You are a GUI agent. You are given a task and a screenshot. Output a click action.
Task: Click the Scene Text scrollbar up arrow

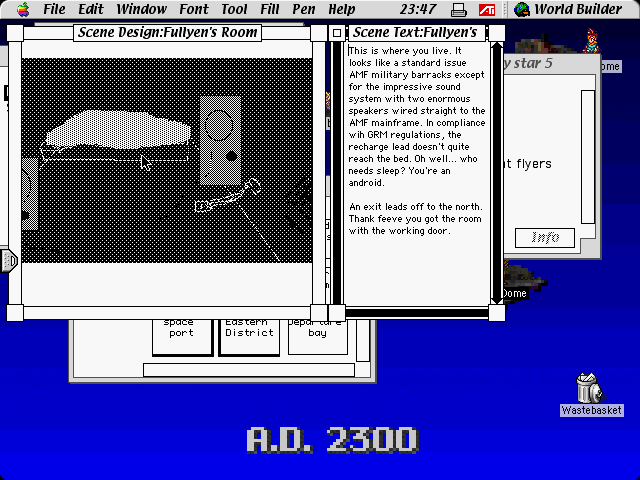coord(497,47)
